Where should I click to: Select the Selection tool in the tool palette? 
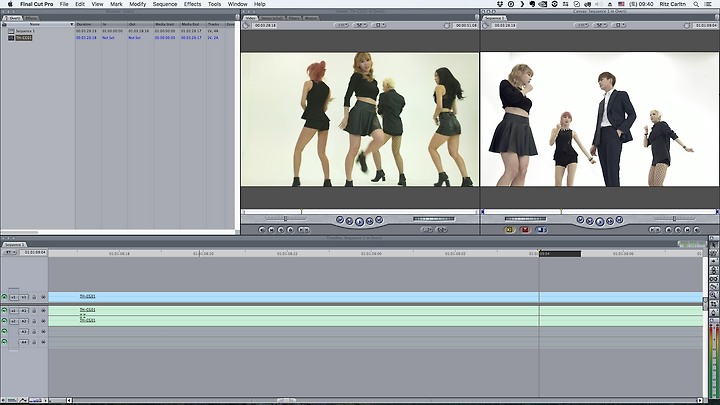(x=714, y=245)
